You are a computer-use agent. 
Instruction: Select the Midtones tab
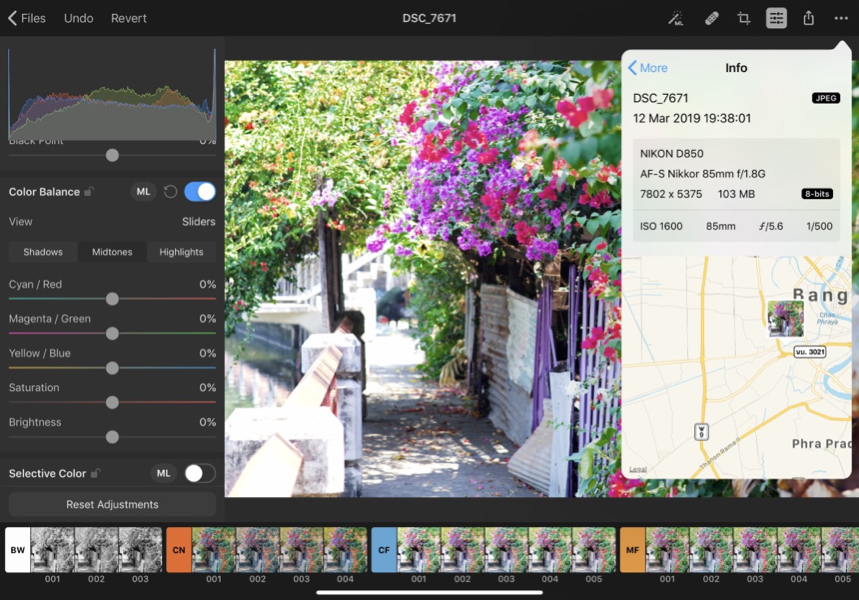pos(112,252)
